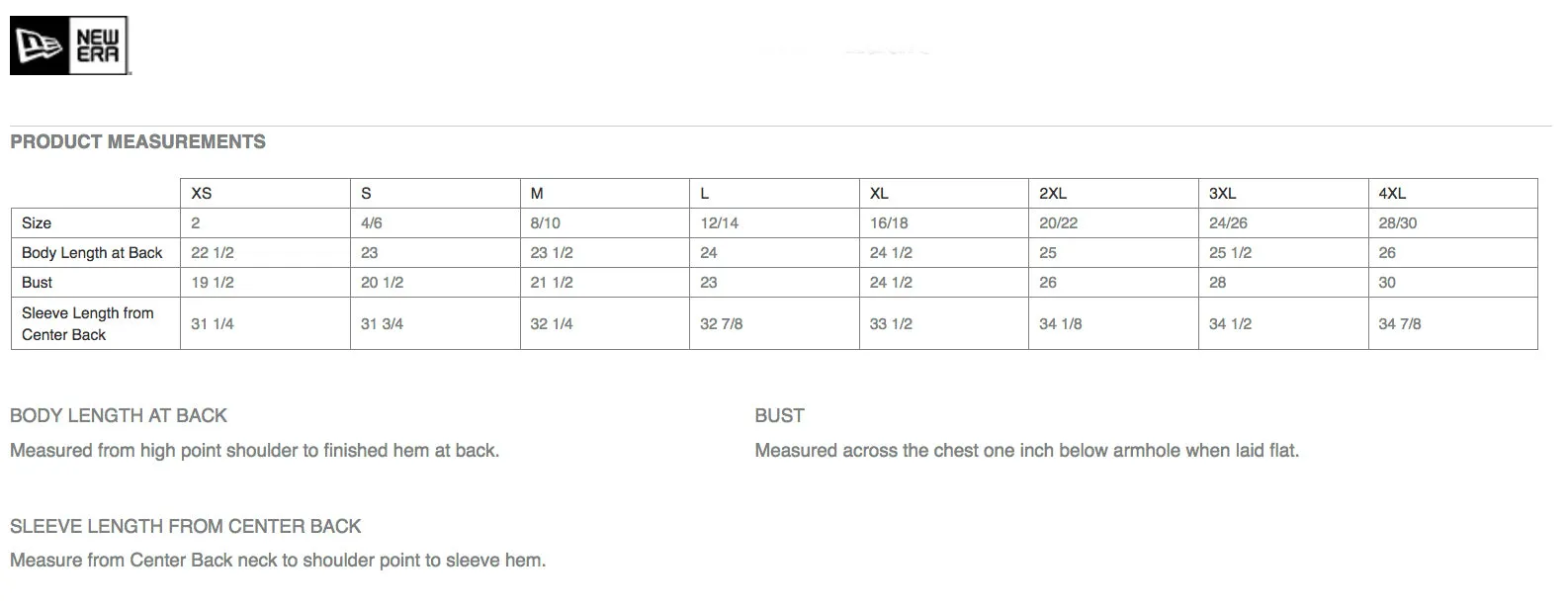Click the BUST definition heading
The image size is (1568, 610).
point(779,415)
